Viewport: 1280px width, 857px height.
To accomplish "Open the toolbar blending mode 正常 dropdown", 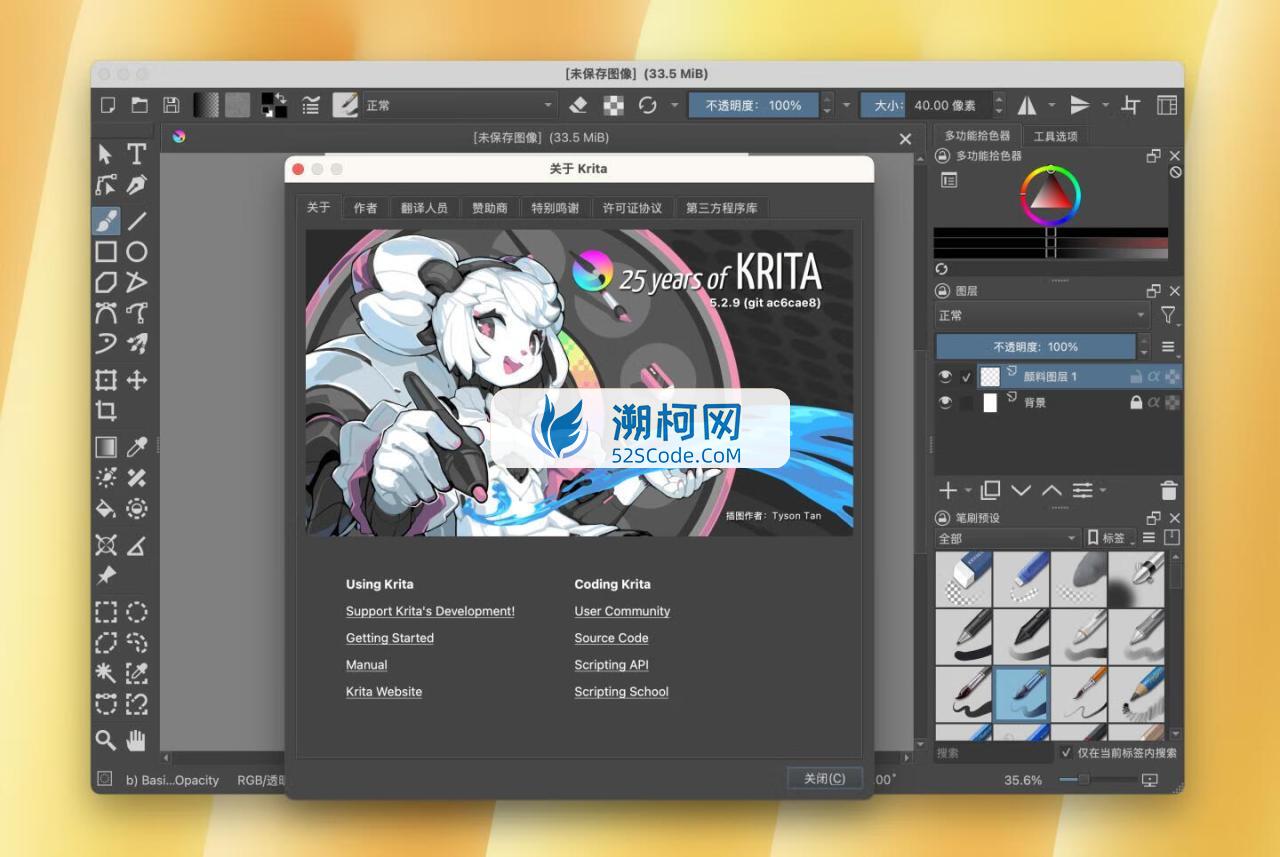I will (460, 105).
